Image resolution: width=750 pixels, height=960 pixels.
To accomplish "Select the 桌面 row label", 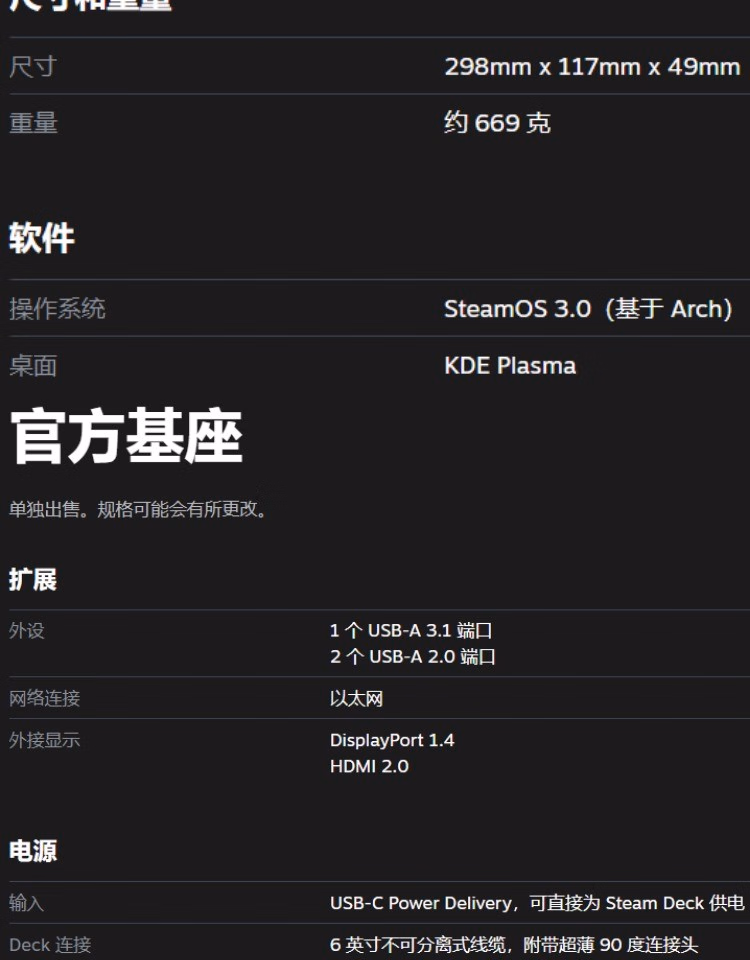I will click(x=33, y=366).
